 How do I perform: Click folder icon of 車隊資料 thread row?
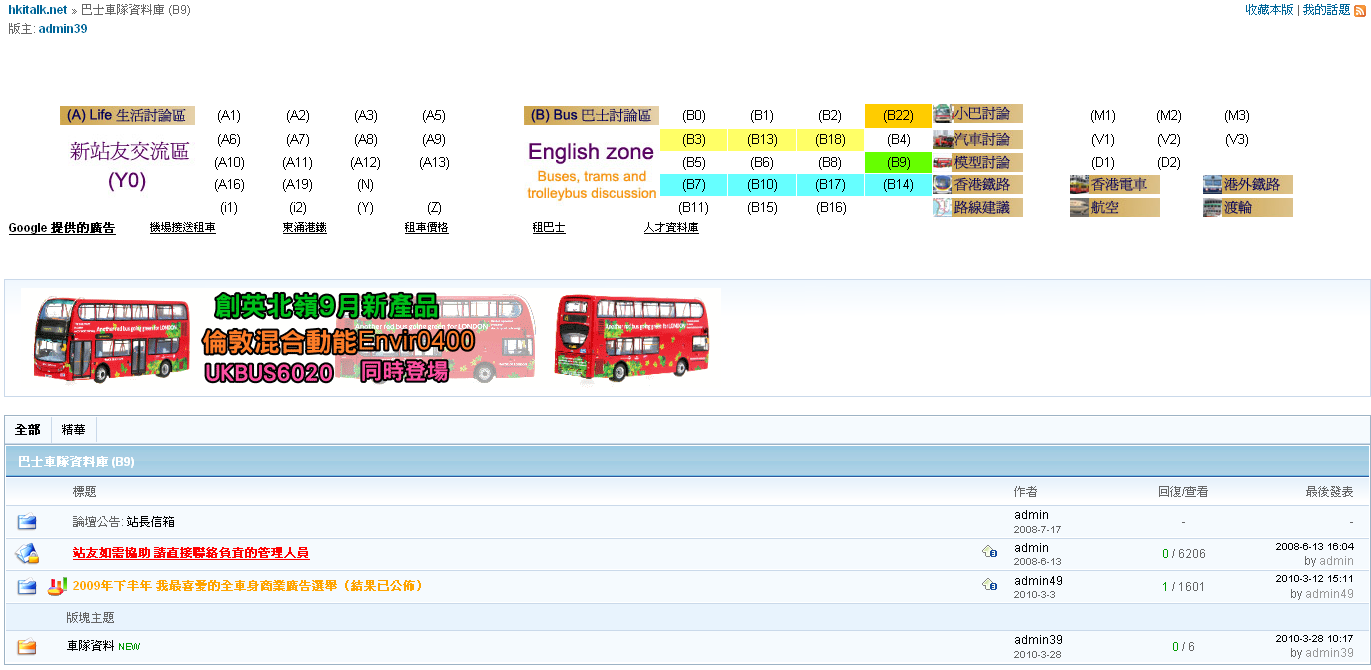tap(27, 647)
